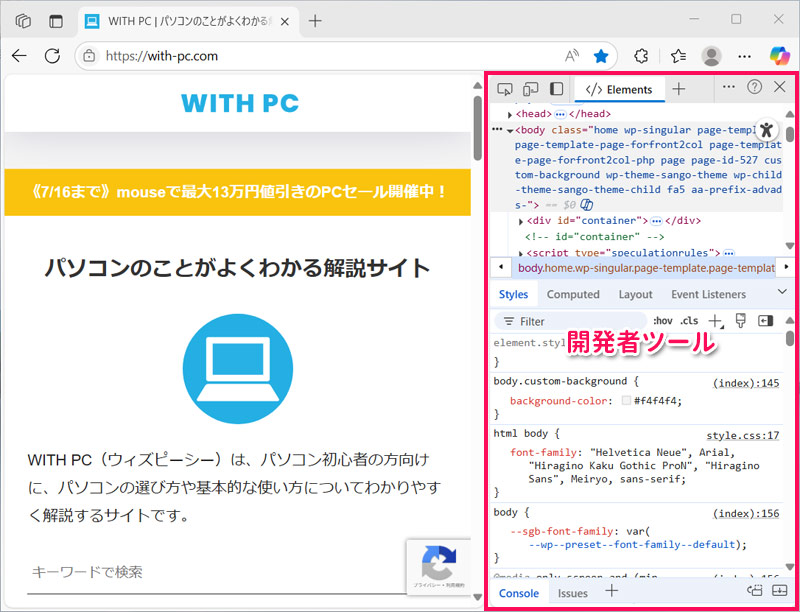The image size is (800, 612).
Task: Toggle rendering emulations paintbrush icon
Action: 741,321
